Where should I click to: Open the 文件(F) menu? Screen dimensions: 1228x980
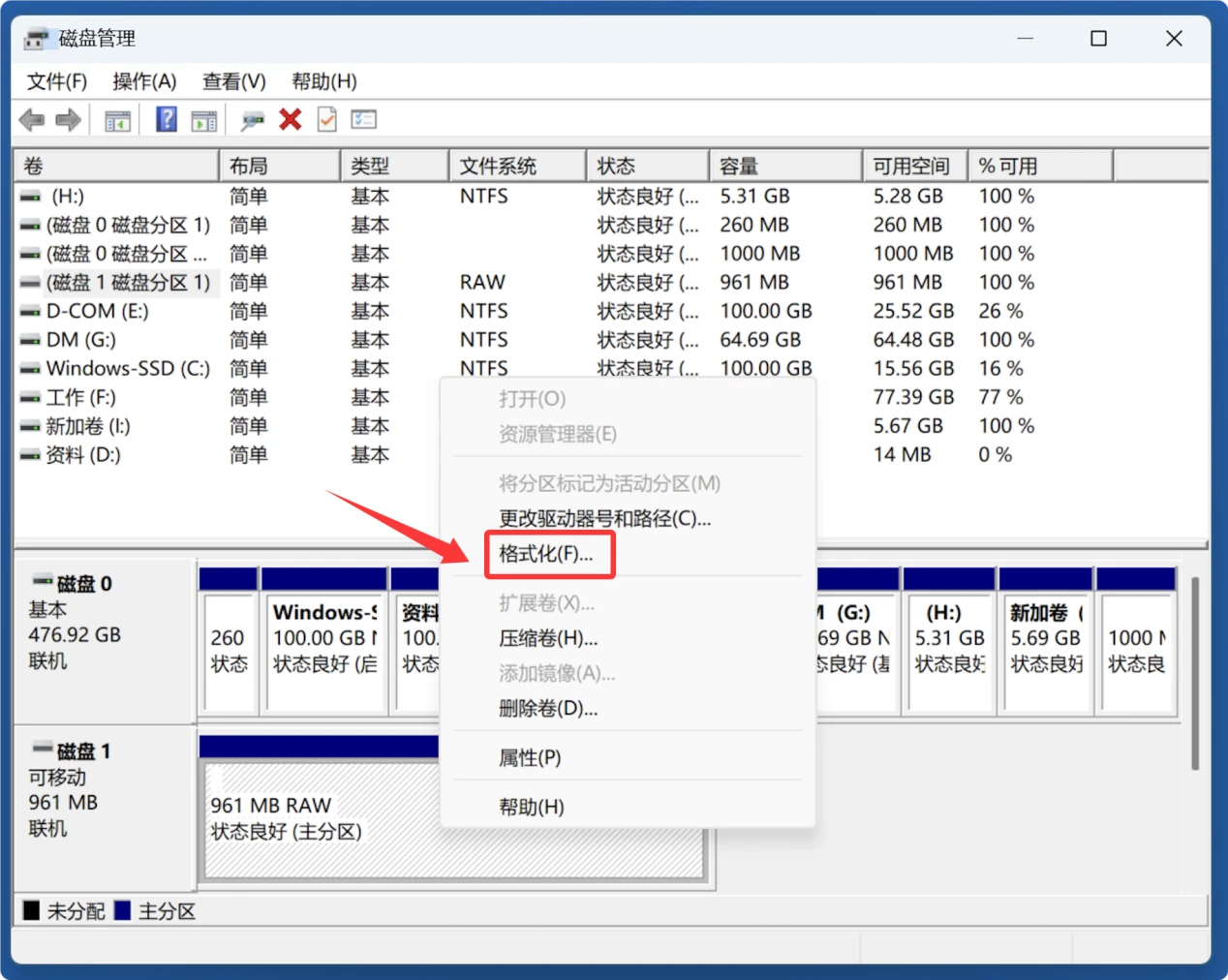pos(57,81)
